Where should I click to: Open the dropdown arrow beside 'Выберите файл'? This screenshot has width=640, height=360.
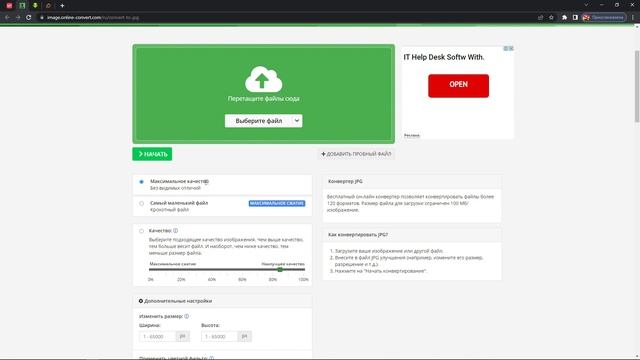(297, 121)
